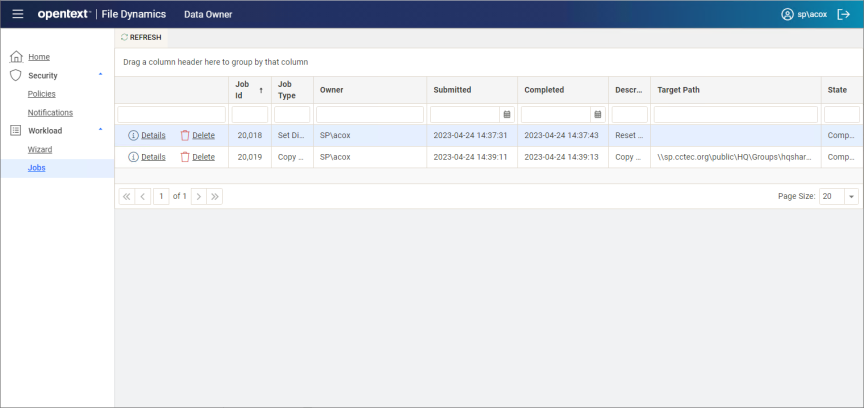The height and width of the screenshot is (408, 864).
Task: Click the State filter field
Action: (x=842, y=115)
